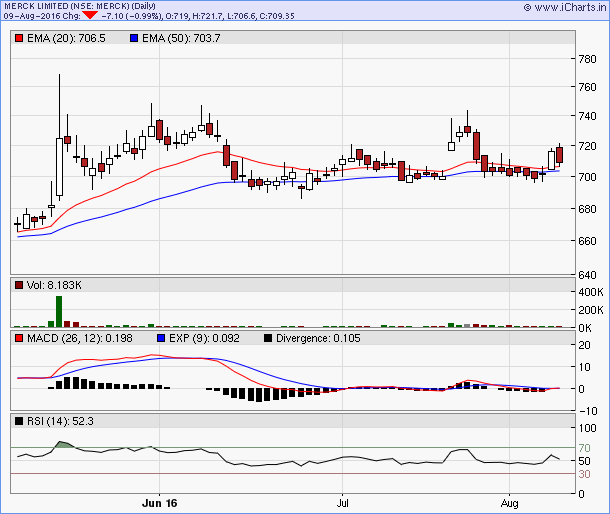Click the black Divergence legend swatch
The width and height of the screenshot is (610, 514).
click(x=268, y=338)
